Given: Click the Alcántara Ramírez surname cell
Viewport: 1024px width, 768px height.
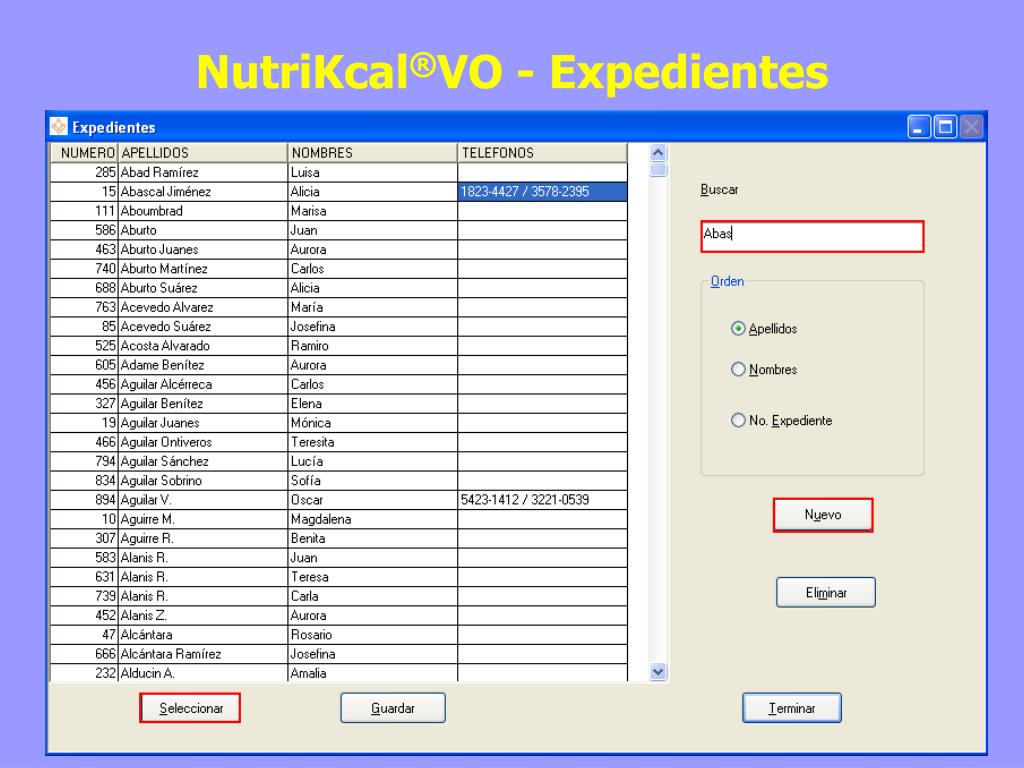Looking at the screenshot, I should tap(203, 654).
